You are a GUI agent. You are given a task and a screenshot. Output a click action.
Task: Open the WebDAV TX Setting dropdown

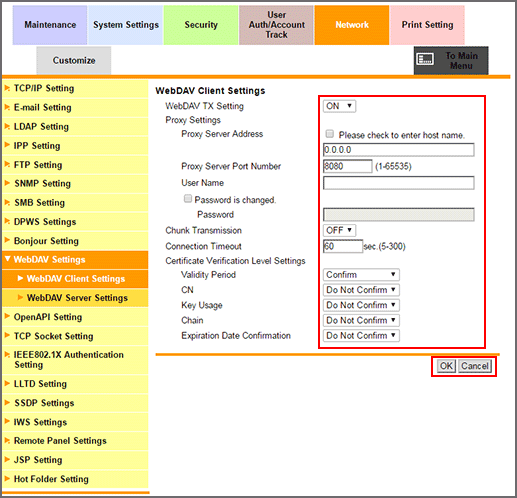pos(339,106)
